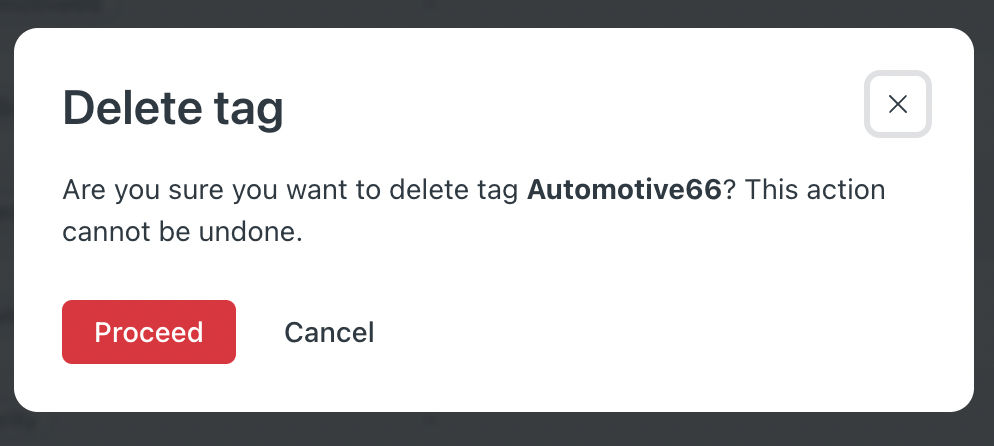Click the dark backdrop above the dialog
The width and height of the screenshot is (994, 446).
[497, 13]
